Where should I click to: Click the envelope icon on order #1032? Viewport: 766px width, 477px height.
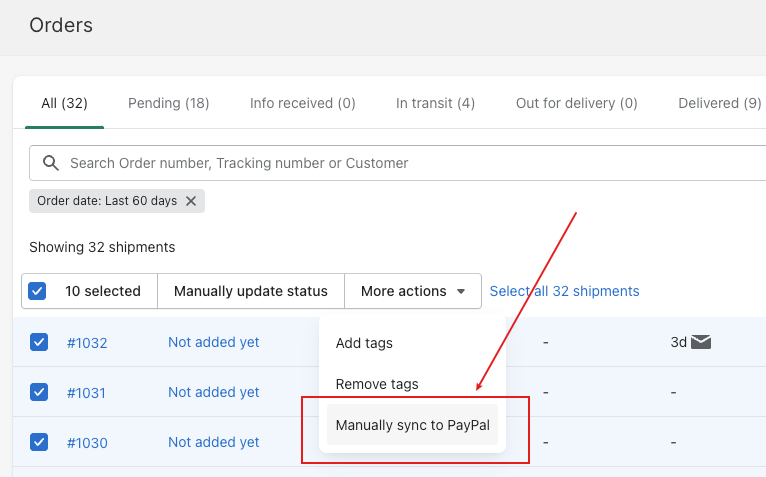[701, 342]
